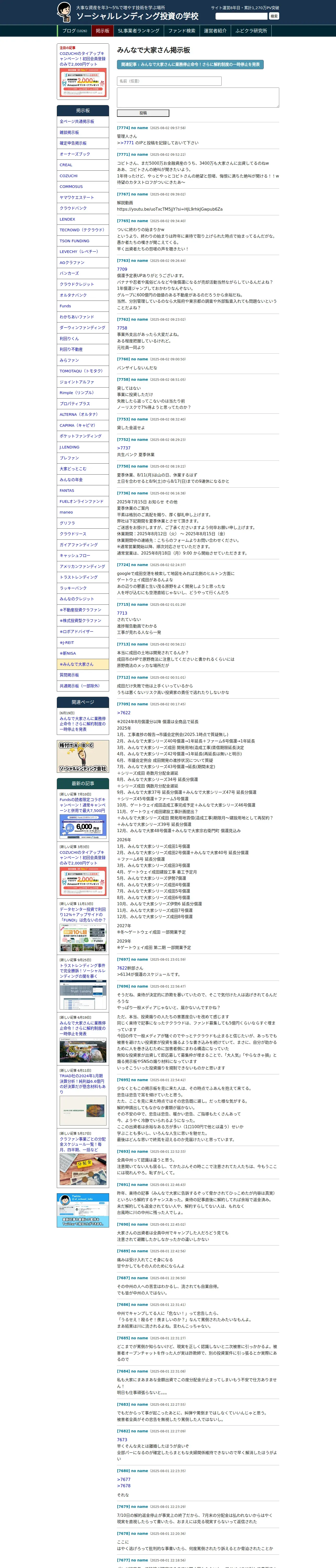This screenshot has height=1568, width=336.
Task: Click the 検索 search button
Action: point(274,16)
